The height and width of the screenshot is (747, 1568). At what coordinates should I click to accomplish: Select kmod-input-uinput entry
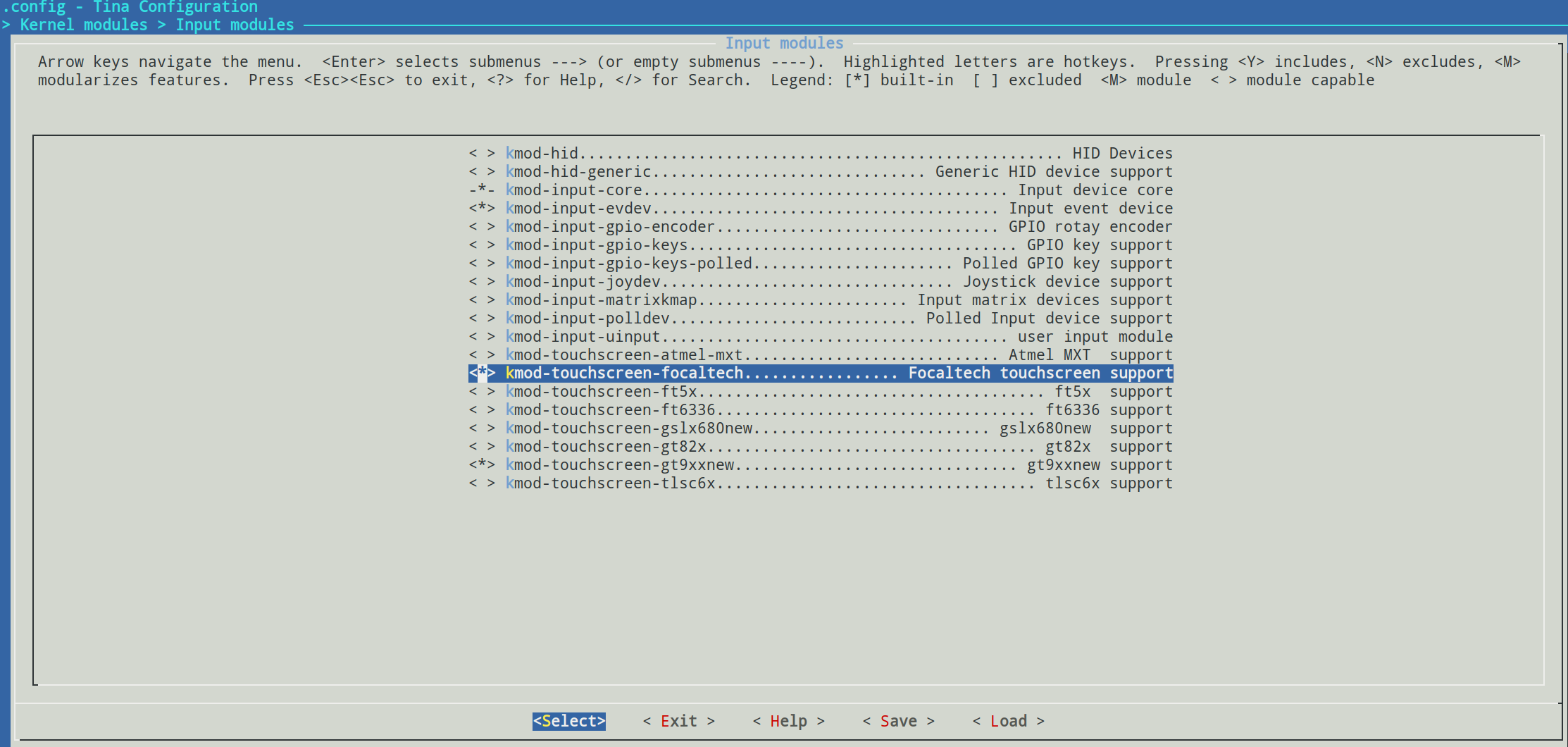pyautogui.click(x=821, y=337)
